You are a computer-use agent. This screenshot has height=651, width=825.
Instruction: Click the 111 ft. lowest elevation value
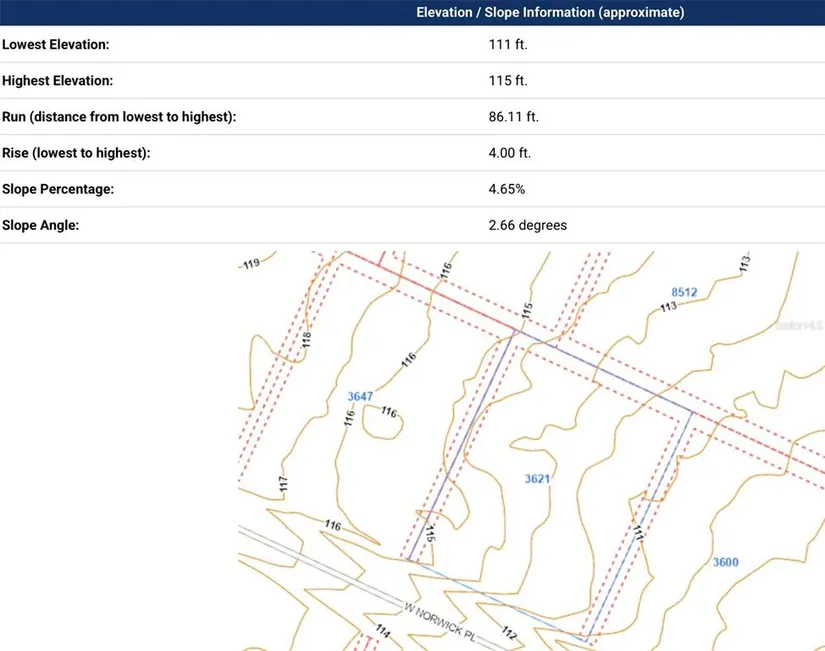tap(507, 45)
